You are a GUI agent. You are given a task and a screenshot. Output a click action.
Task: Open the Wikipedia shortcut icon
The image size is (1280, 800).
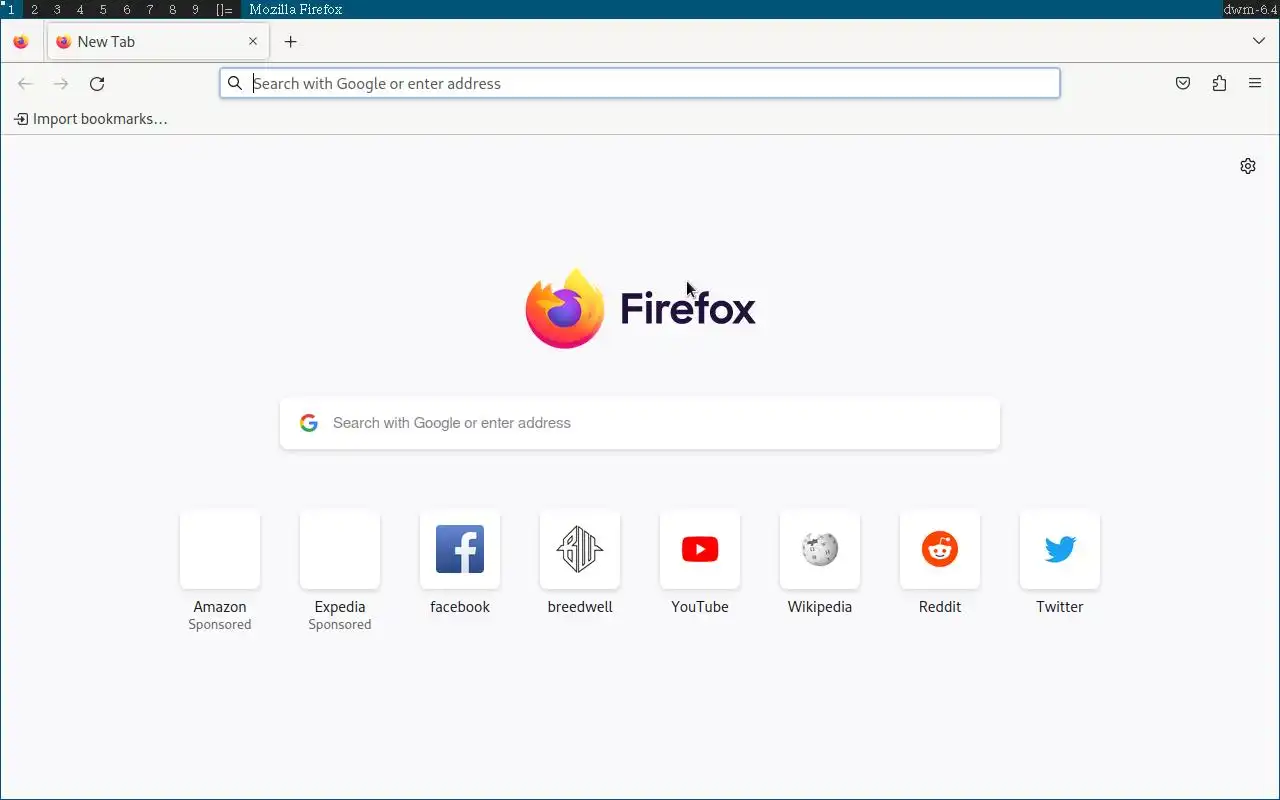coord(820,549)
